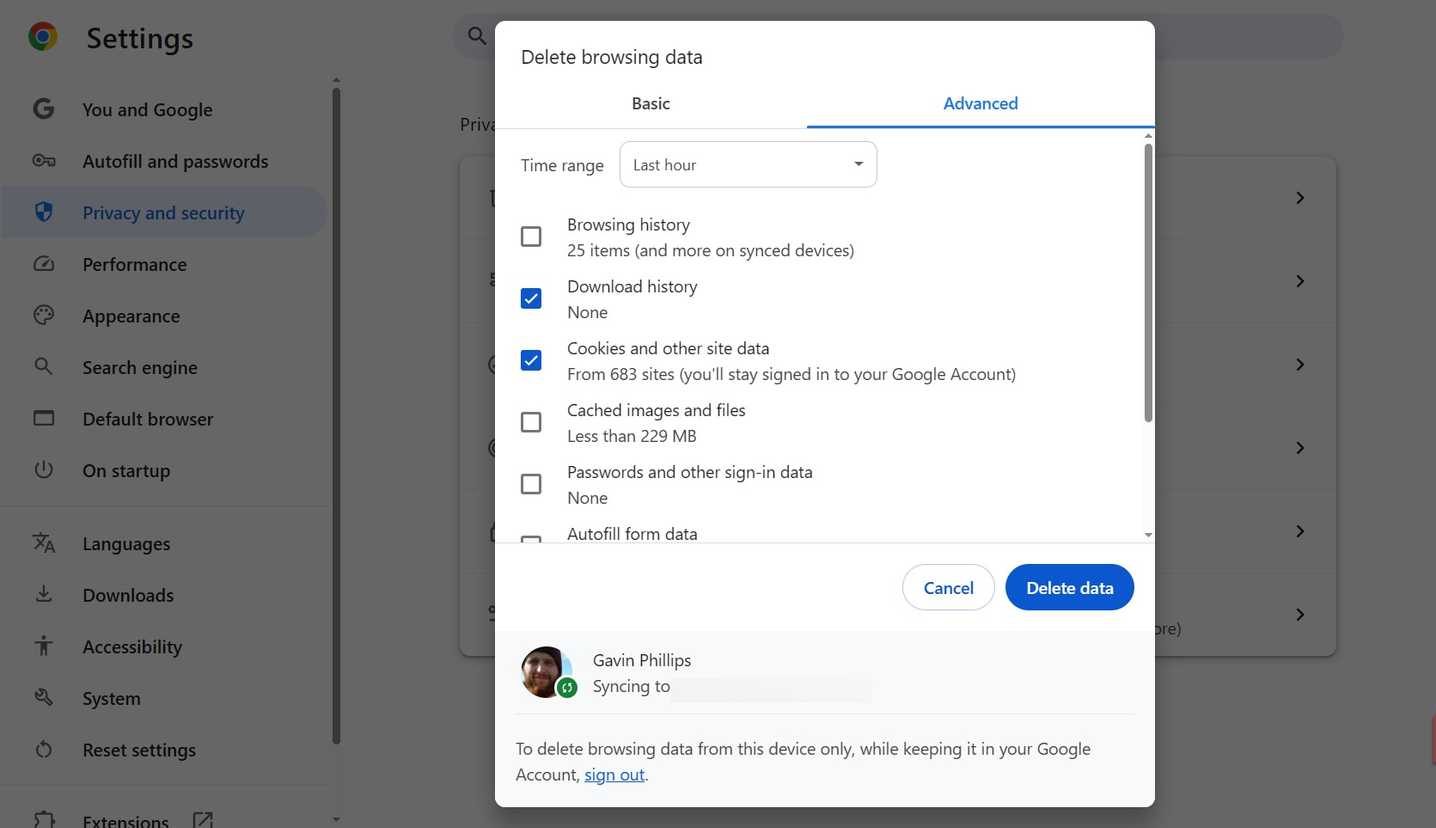Uncheck Download history
This screenshot has height=828, width=1436.
[530, 298]
